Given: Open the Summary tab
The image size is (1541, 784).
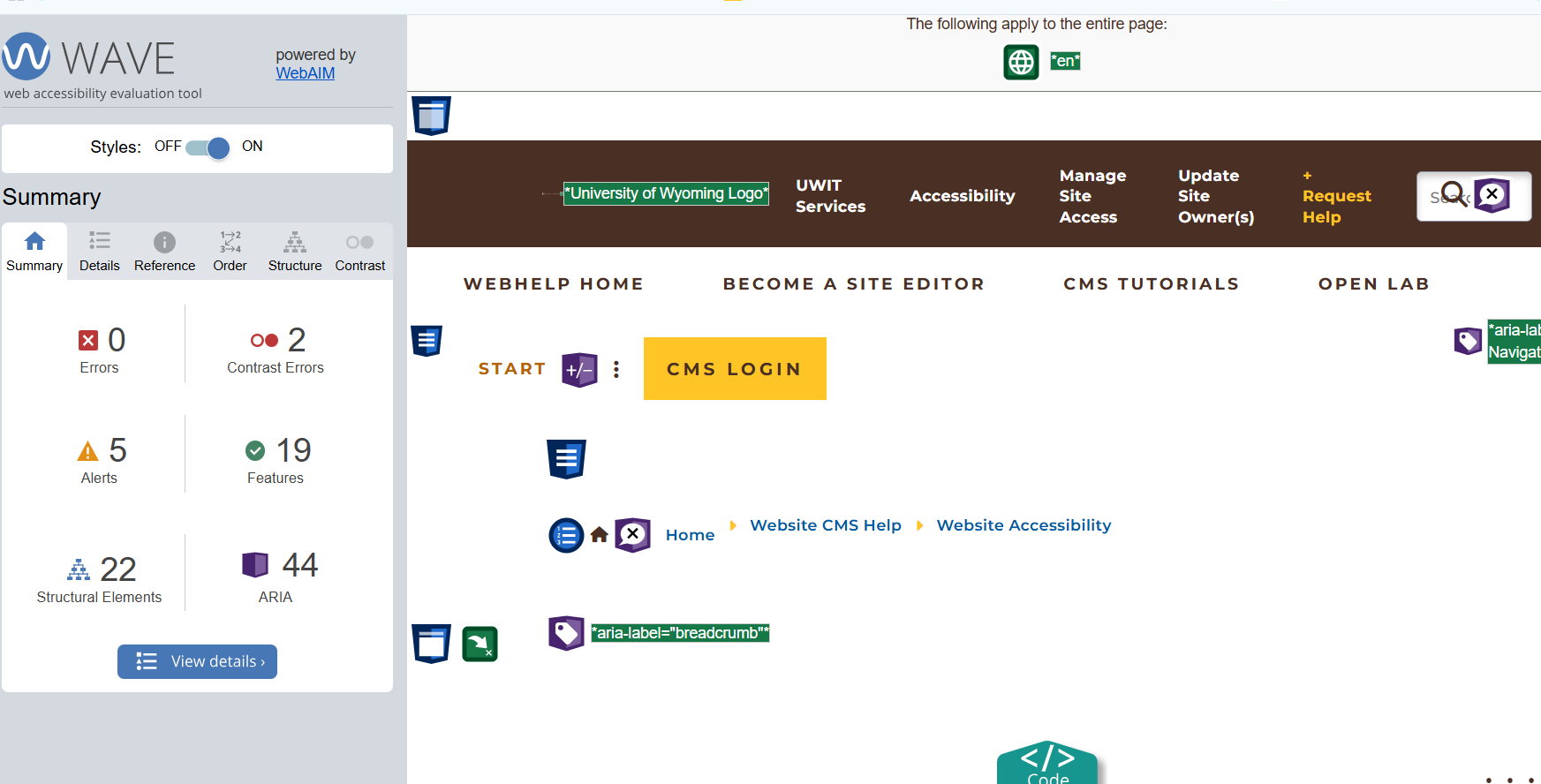Looking at the screenshot, I should pyautogui.click(x=34, y=252).
